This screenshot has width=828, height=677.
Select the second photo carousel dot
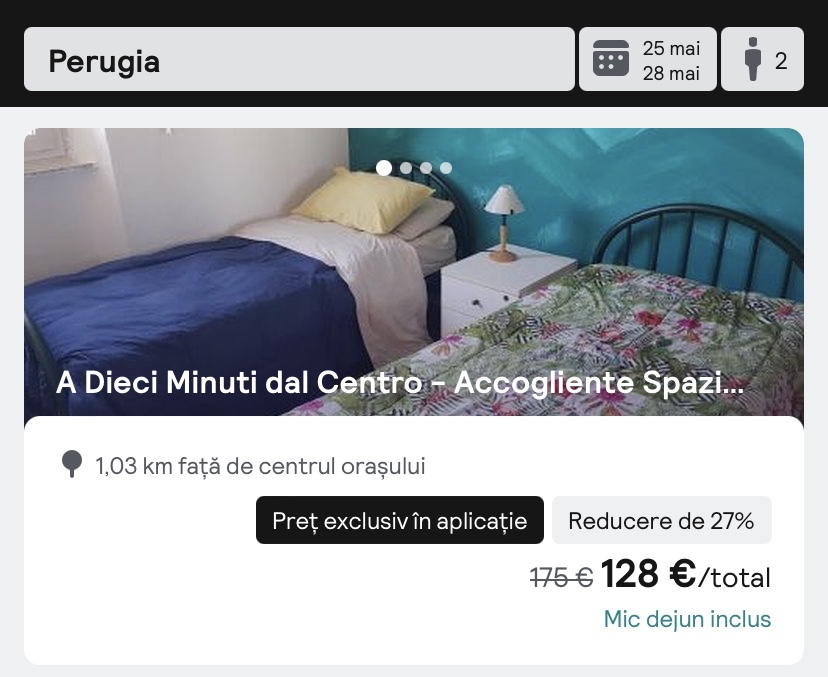click(x=406, y=168)
